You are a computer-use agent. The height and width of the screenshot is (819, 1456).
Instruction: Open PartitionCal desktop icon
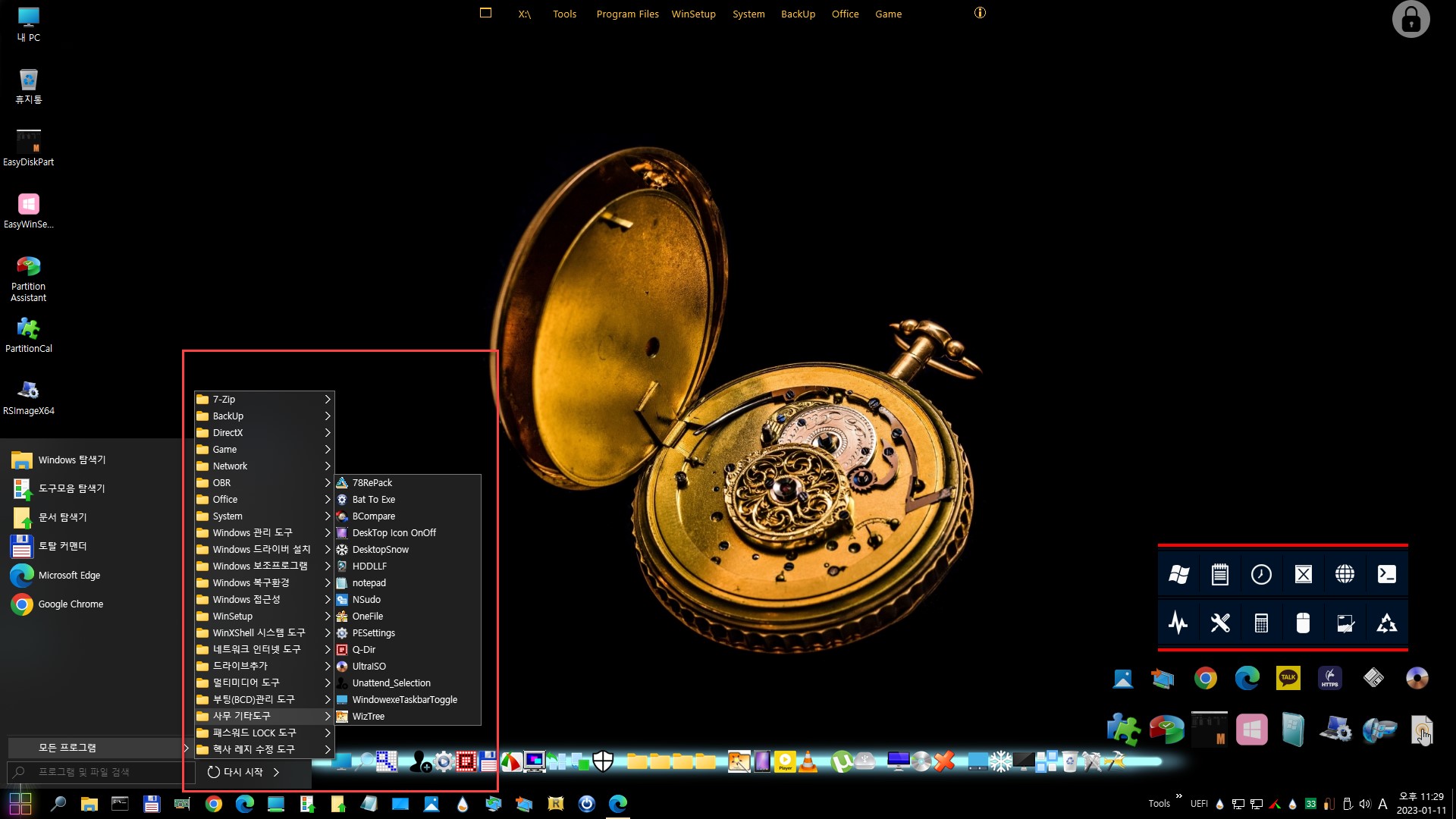click(29, 334)
